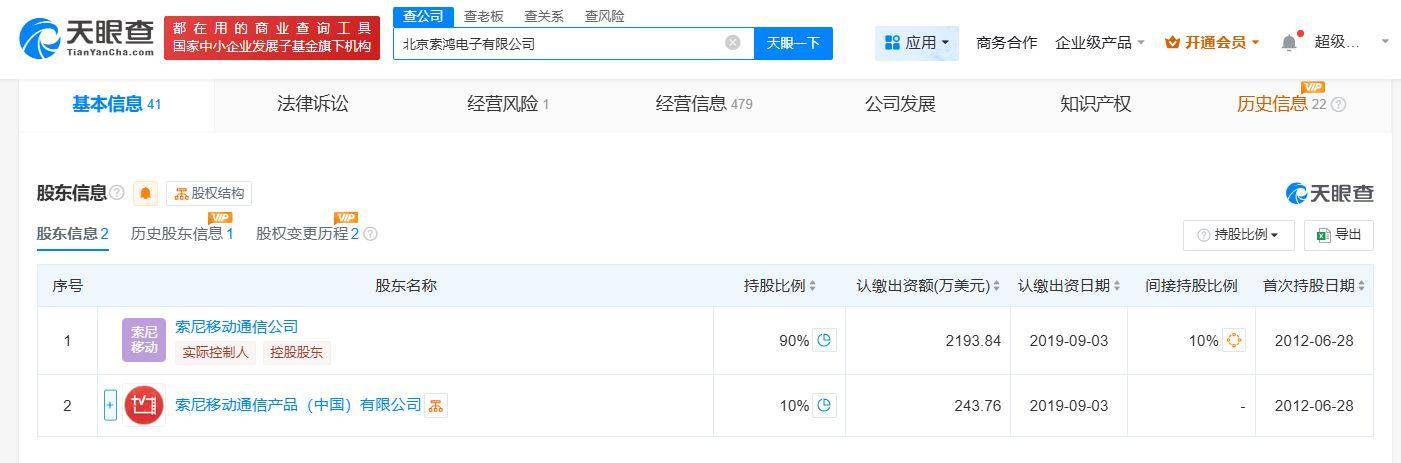This screenshot has height=463, width=1401.
Task: Select the 查公司 search tab
Action: [422, 16]
